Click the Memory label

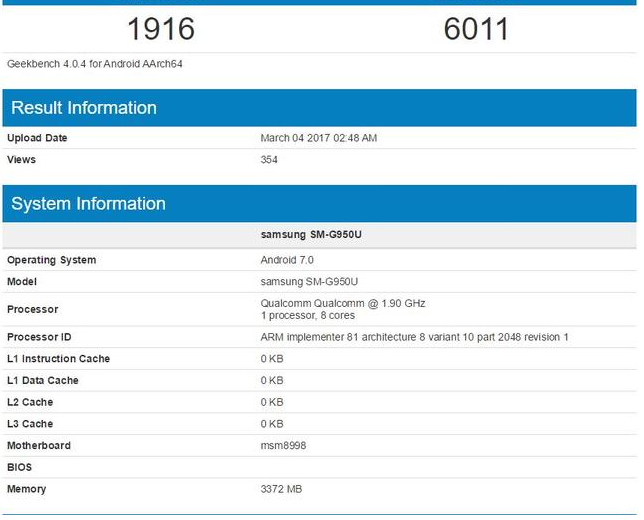27,489
